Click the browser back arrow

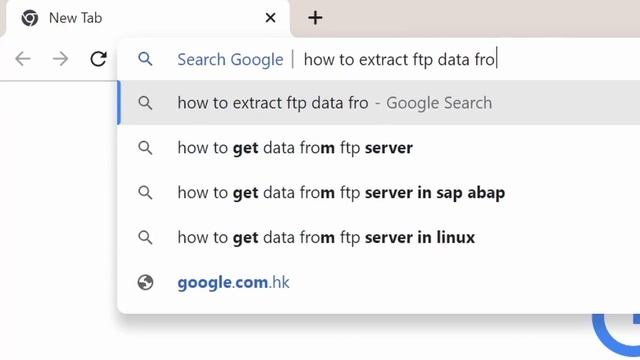23,59
